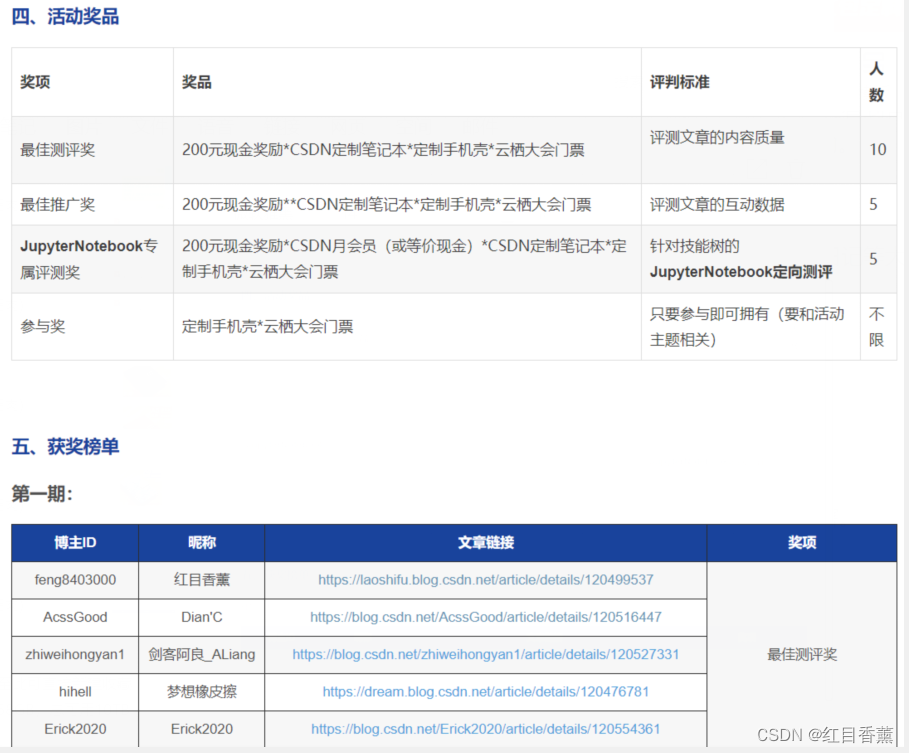
Task: Select blogger ID AcssGood
Action: pos(75,617)
